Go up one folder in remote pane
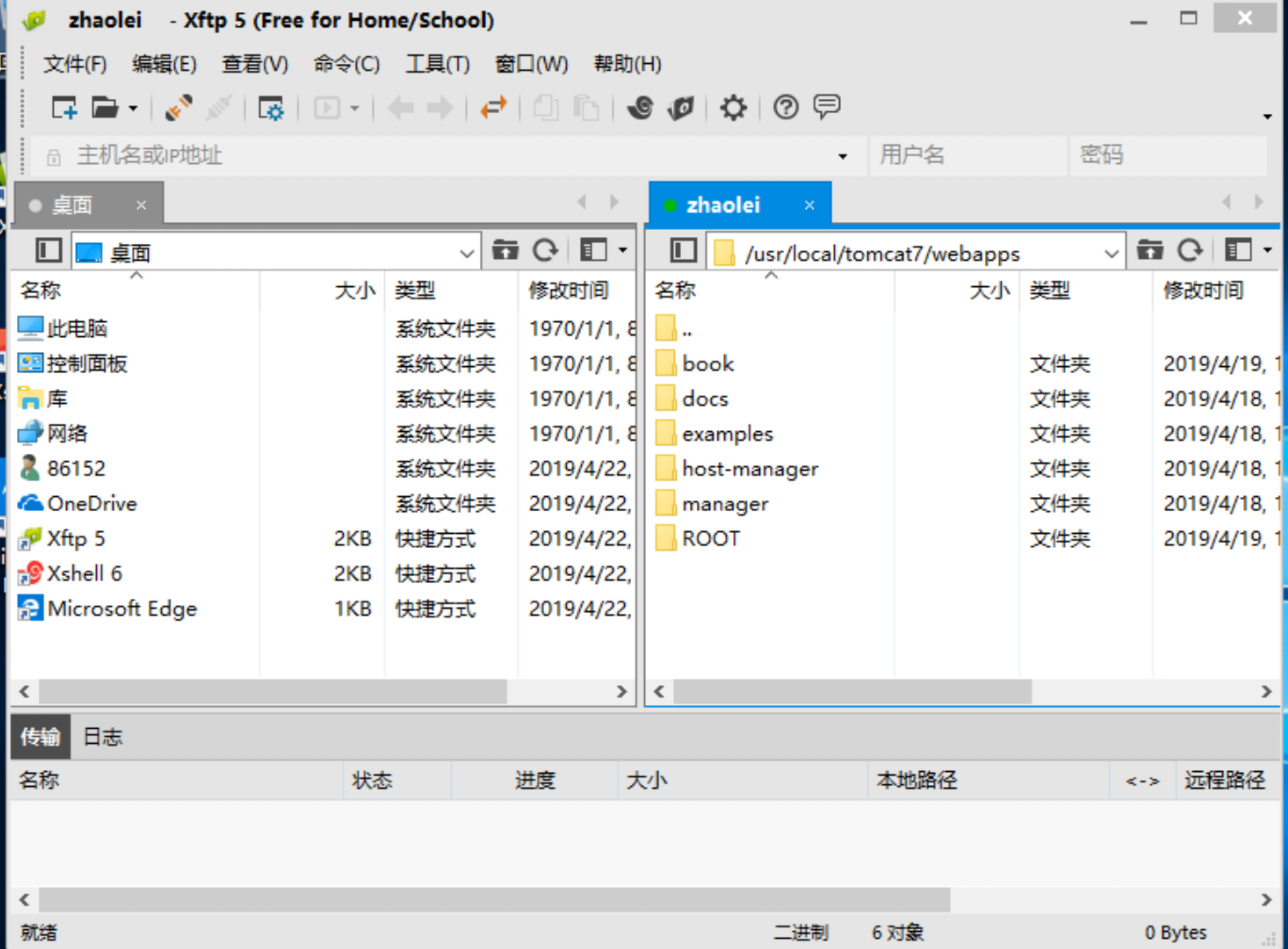This screenshot has height=949, width=1288. [1150, 250]
